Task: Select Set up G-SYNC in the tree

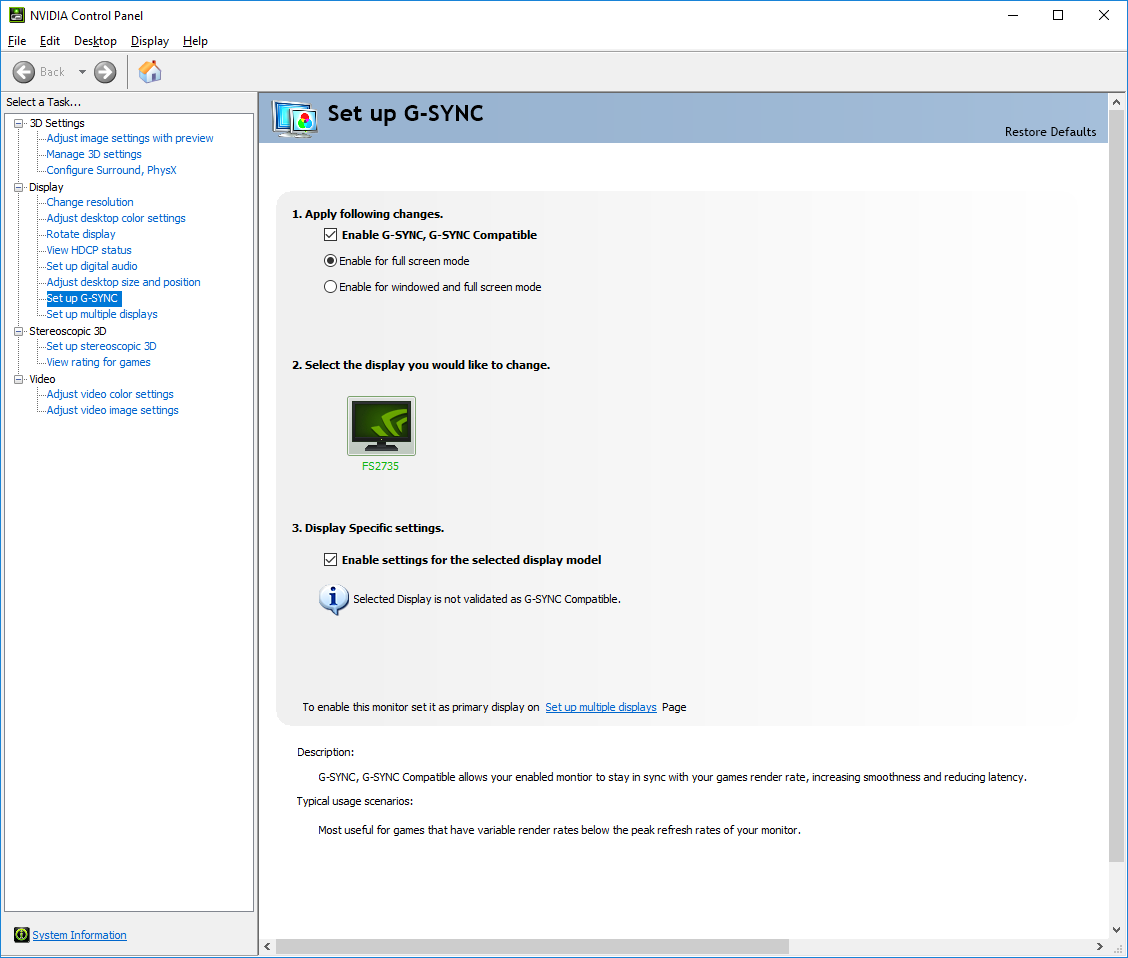Action: (83, 298)
